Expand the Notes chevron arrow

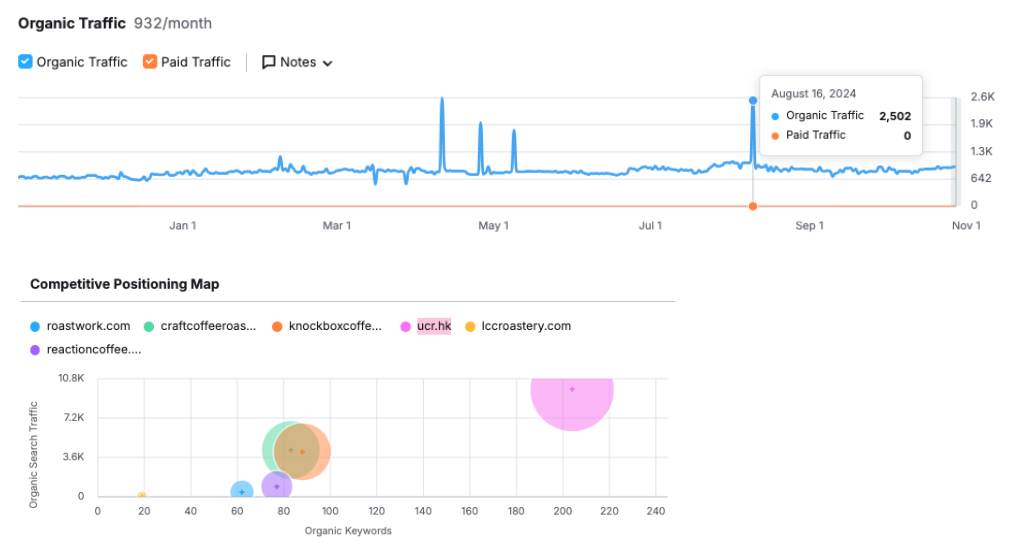[x=327, y=63]
